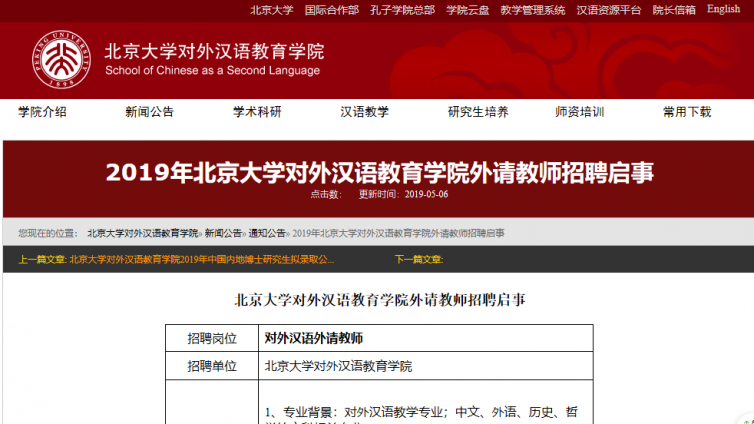Go to 新闻公告 in breadcrumb
The height and width of the screenshot is (424, 754).
(223, 233)
